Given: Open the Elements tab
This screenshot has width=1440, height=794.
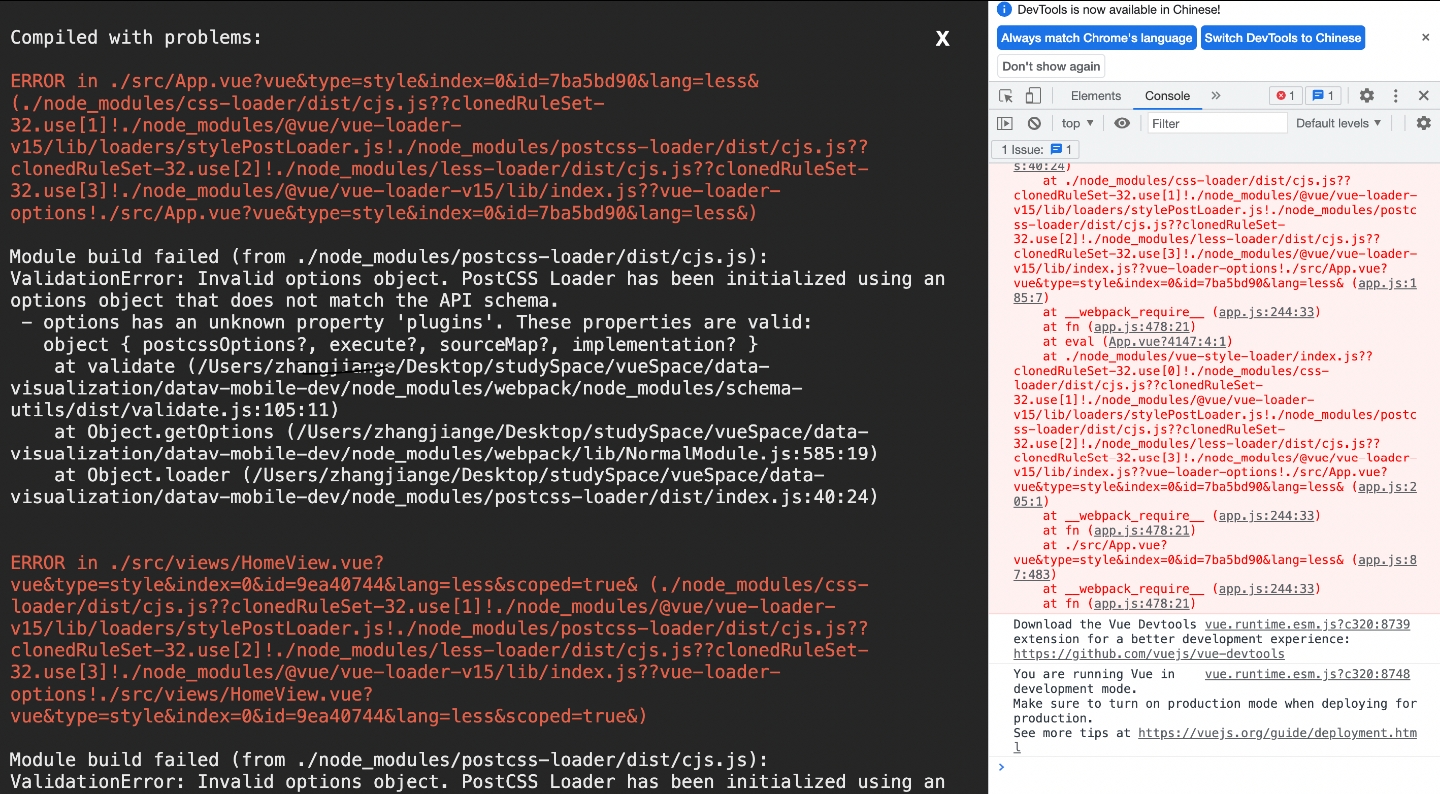Looking at the screenshot, I should click(1096, 96).
